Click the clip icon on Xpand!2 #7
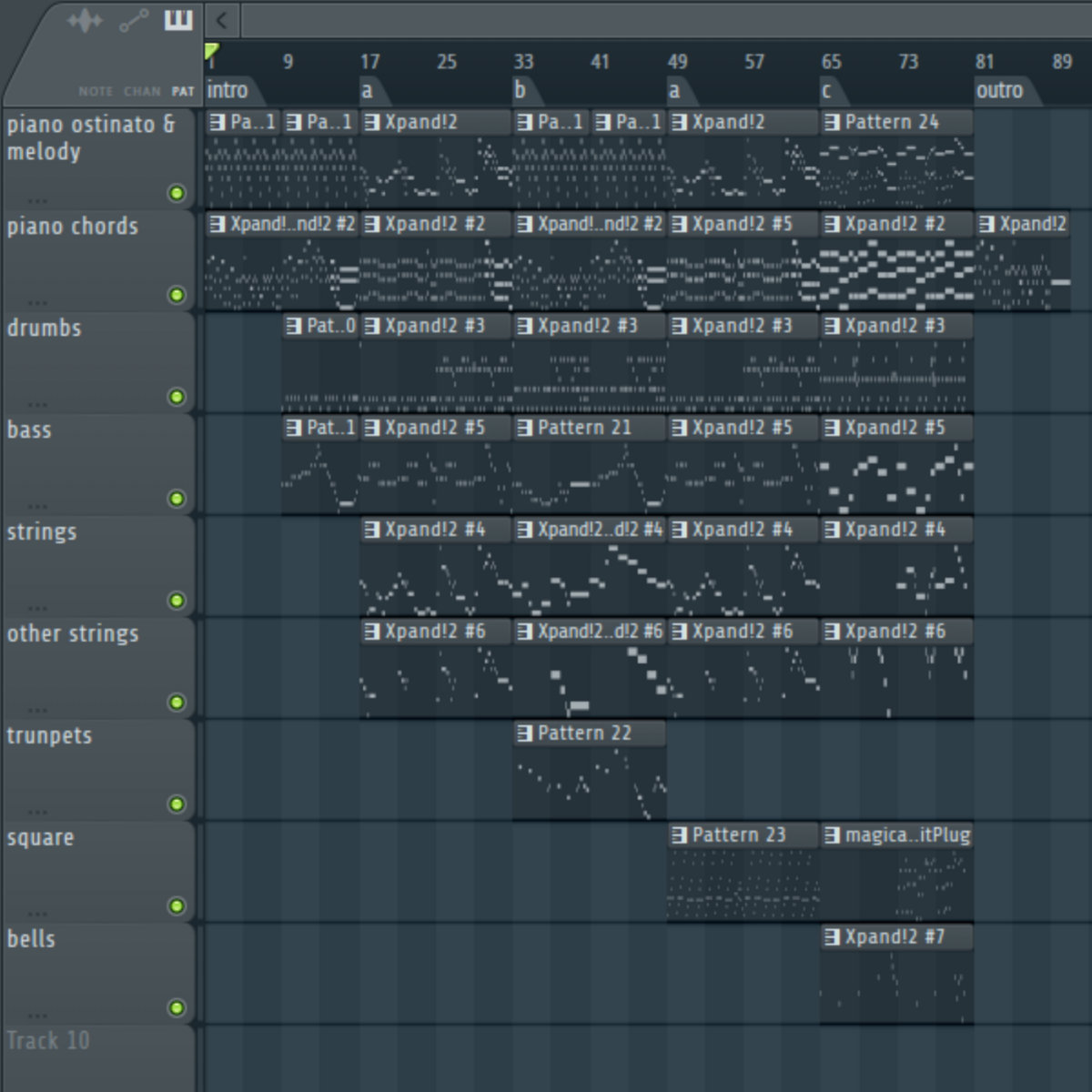Image resolution: width=1092 pixels, height=1092 pixels. [832, 937]
